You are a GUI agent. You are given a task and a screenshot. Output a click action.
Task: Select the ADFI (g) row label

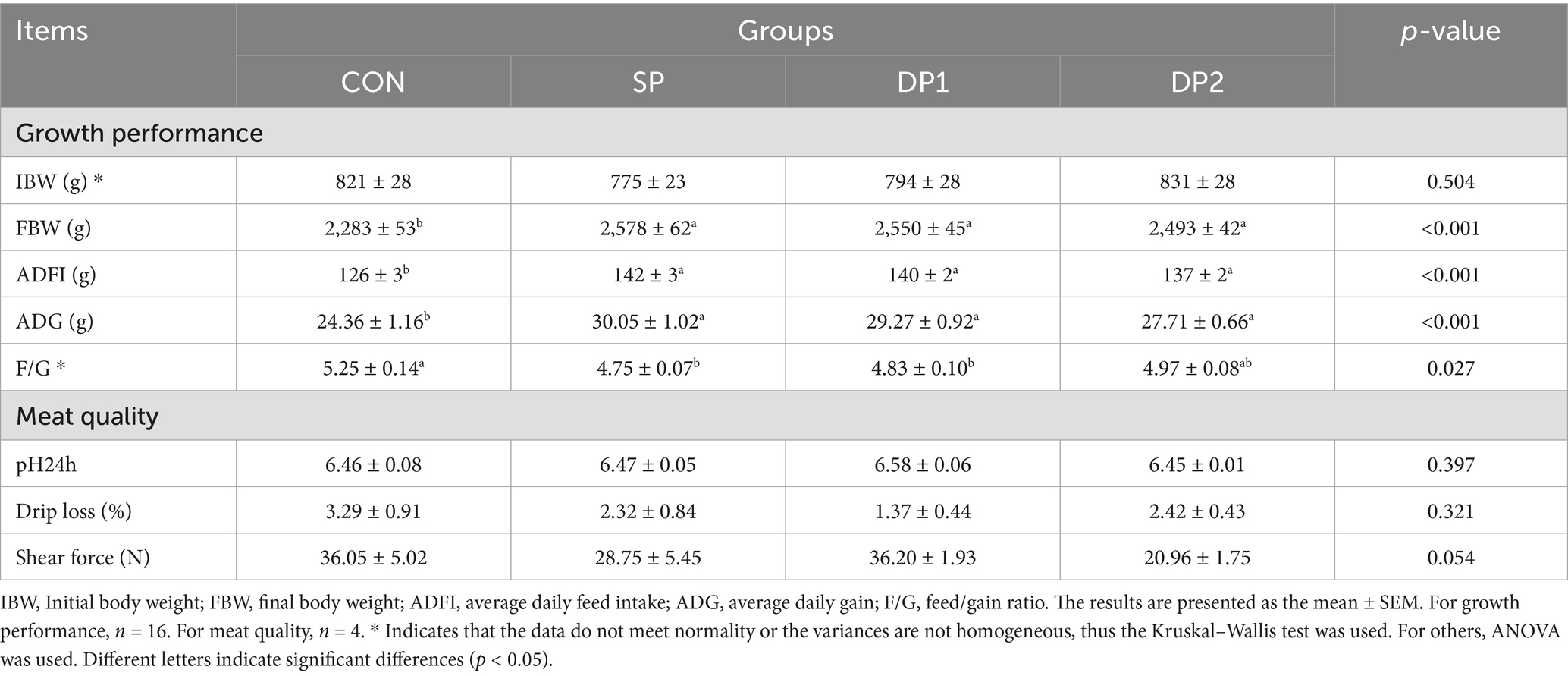pyautogui.click(x=56, y=275)
